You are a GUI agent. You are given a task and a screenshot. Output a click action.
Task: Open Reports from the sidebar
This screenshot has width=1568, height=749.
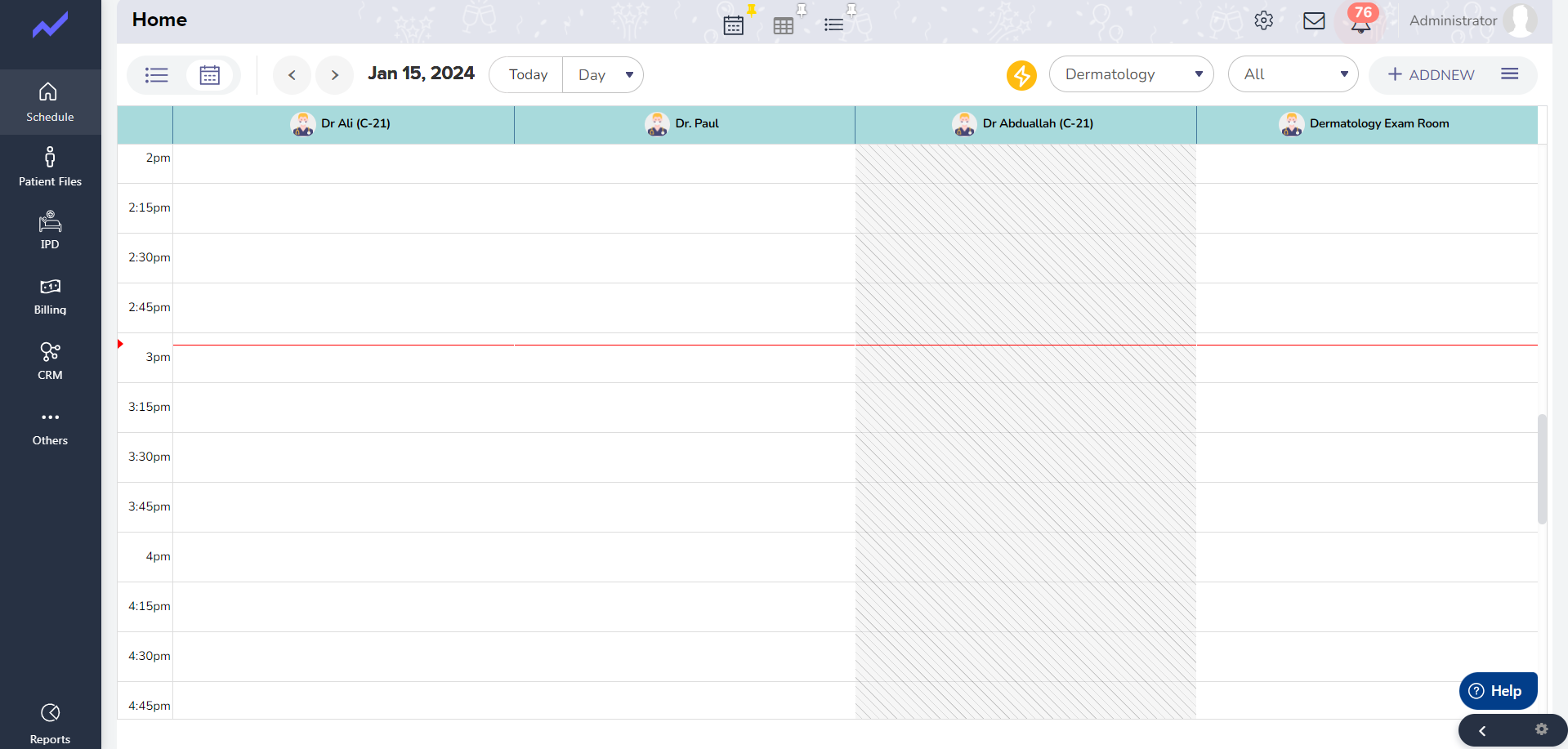click(50, 724)
